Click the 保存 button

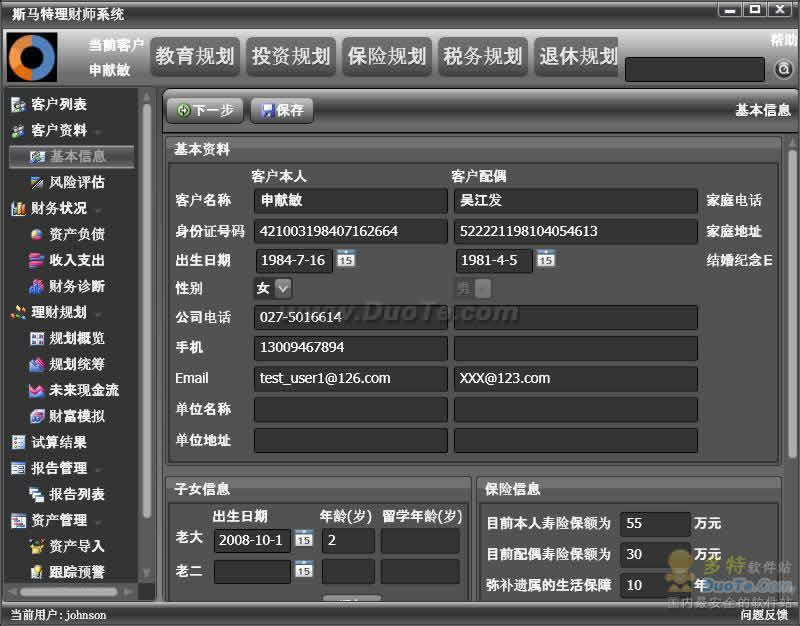(281, 110)
